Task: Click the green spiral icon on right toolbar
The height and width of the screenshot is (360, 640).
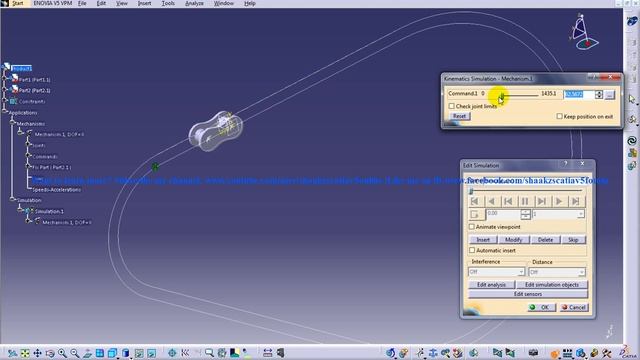Action: tap(632, 141)
